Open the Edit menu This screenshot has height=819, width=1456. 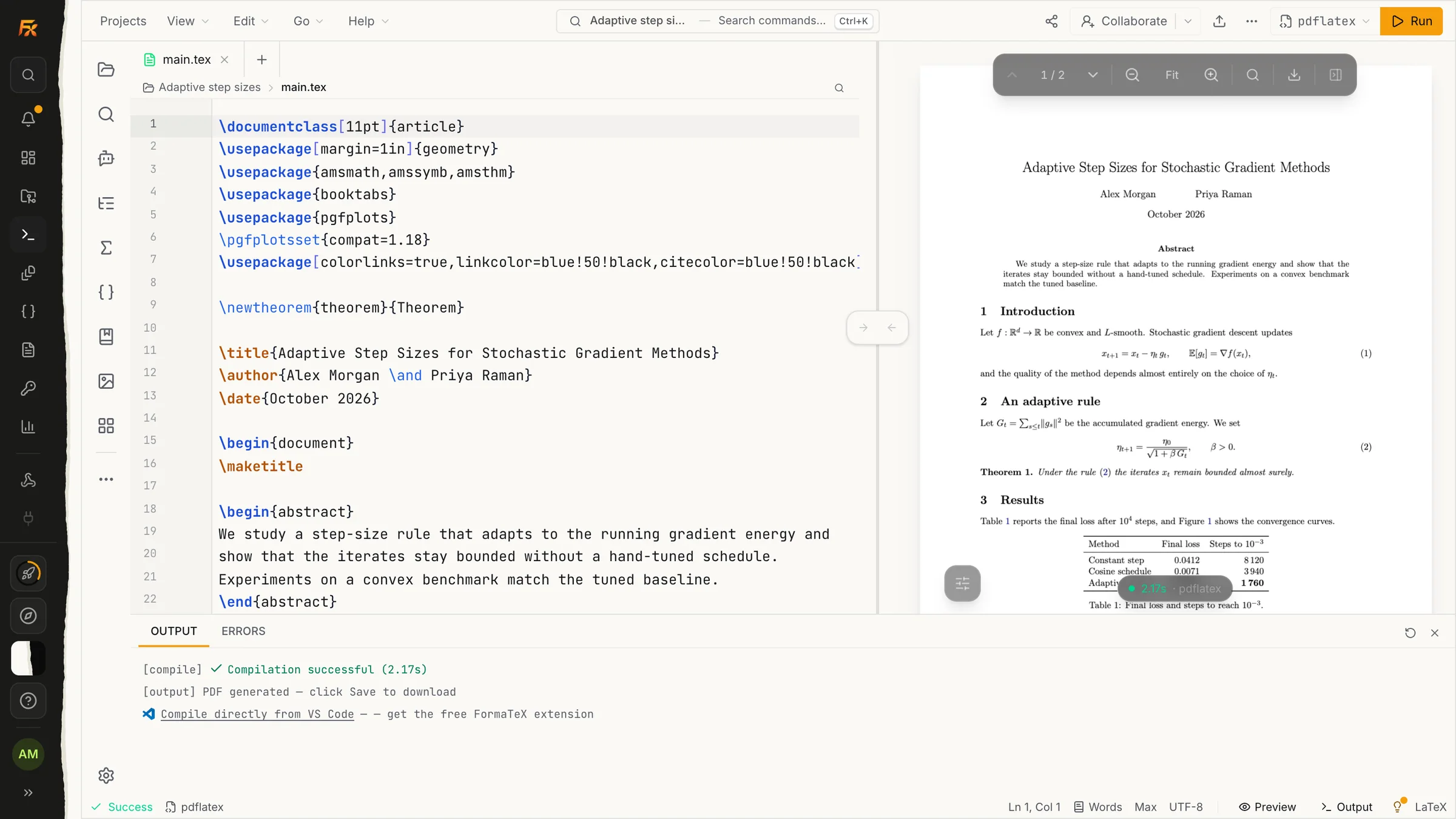tap(251, 21)
